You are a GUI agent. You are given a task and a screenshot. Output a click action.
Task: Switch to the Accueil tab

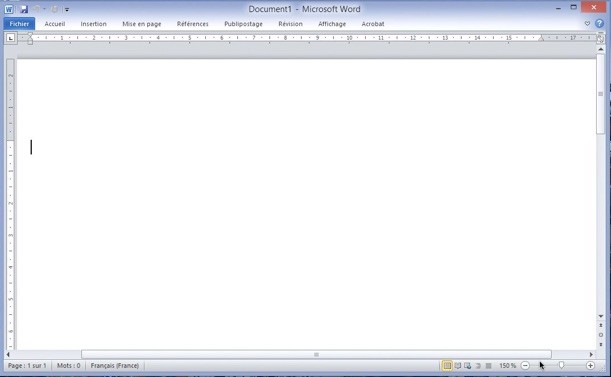pyautogui.click(x=55, y=24)
